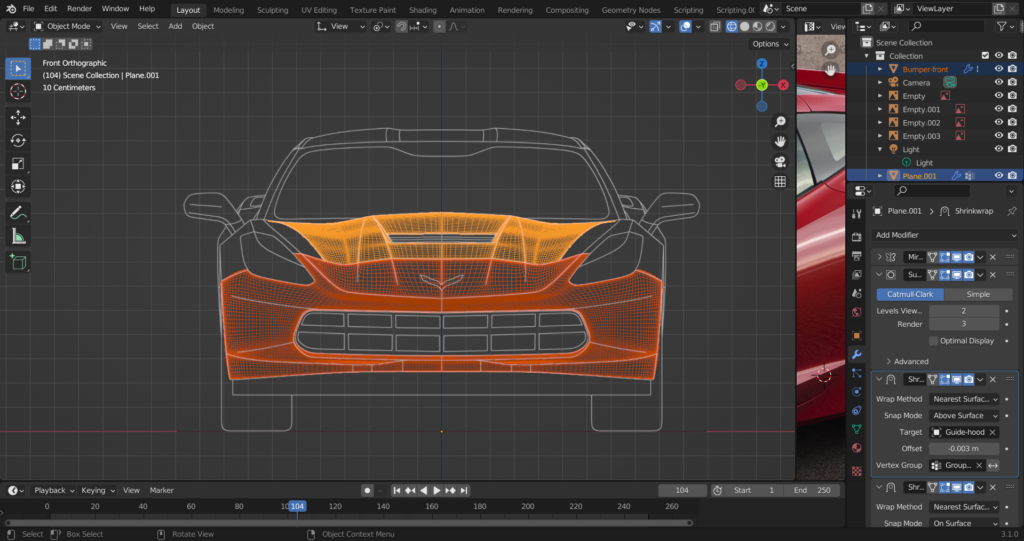The image size is (1024, 541).
Task: Uncheck the Collection exclude checkbox
Action: 985,56
